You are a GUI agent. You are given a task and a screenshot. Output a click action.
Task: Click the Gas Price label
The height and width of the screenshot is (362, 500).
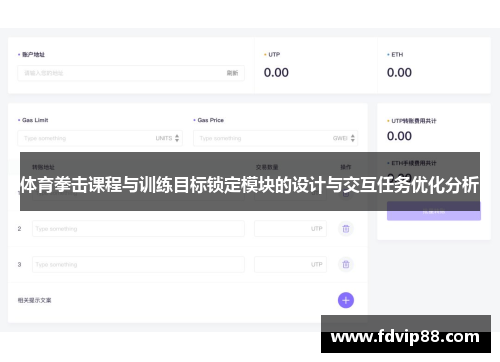click(x=210, y=120)
